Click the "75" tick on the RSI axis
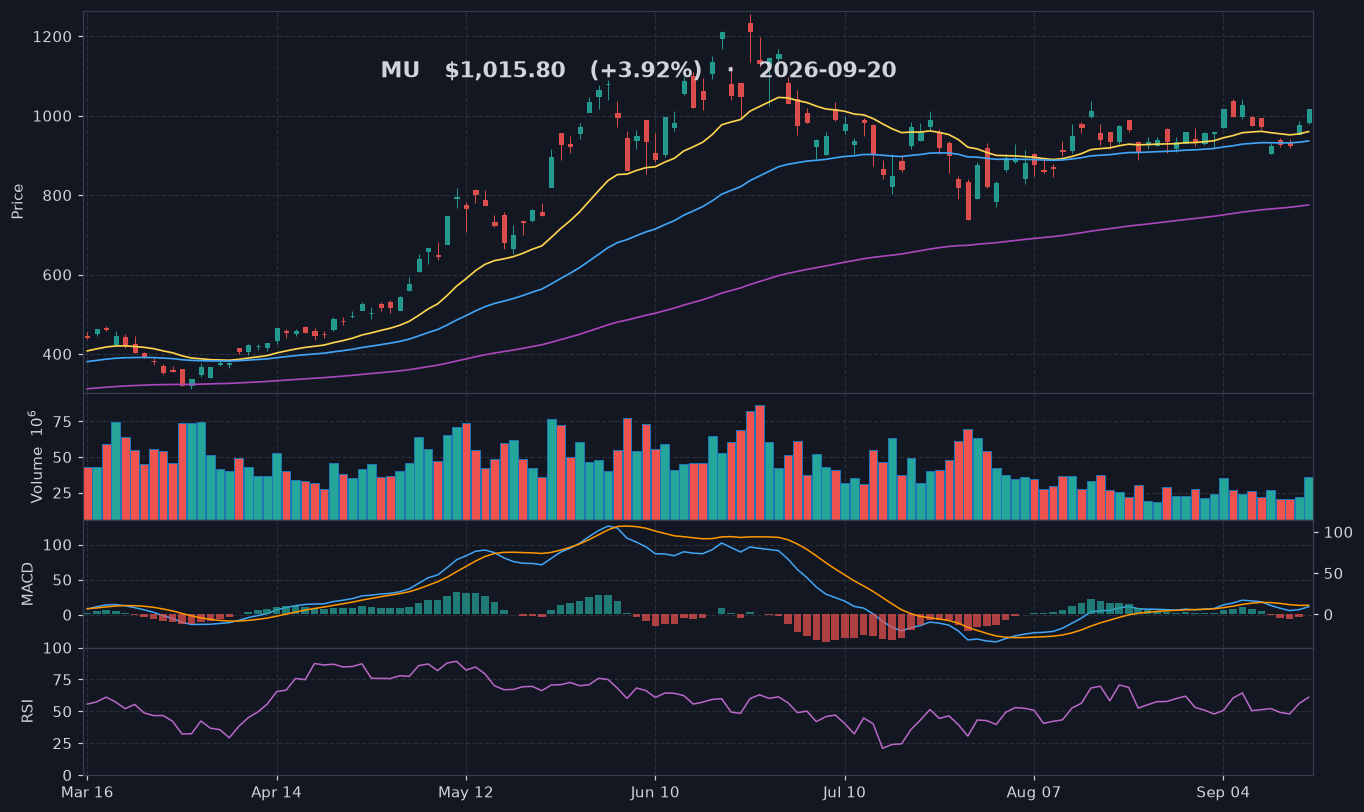The image size is (1364, 812). pos(63,681)
